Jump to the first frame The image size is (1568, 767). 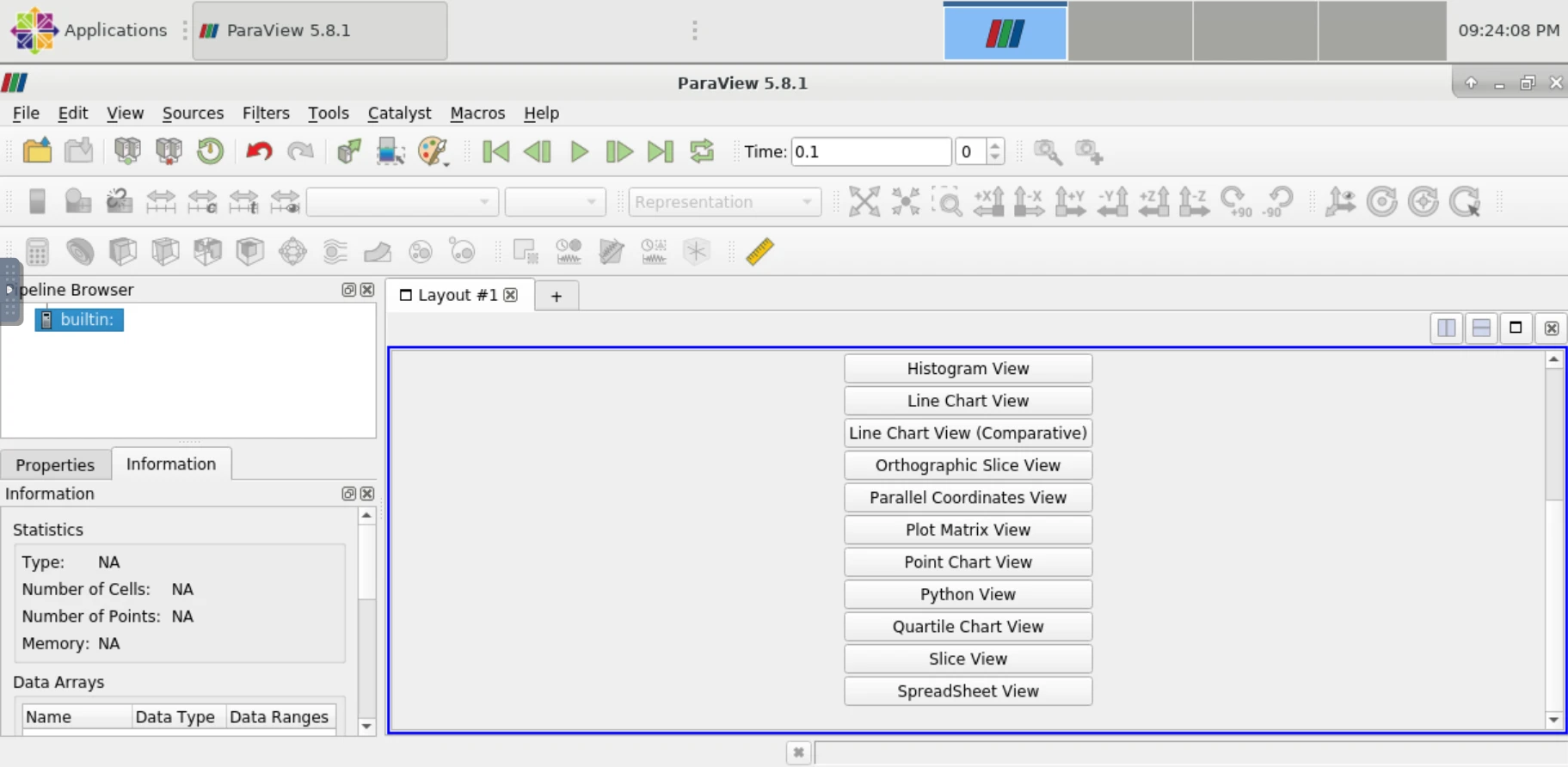(496, 151)
